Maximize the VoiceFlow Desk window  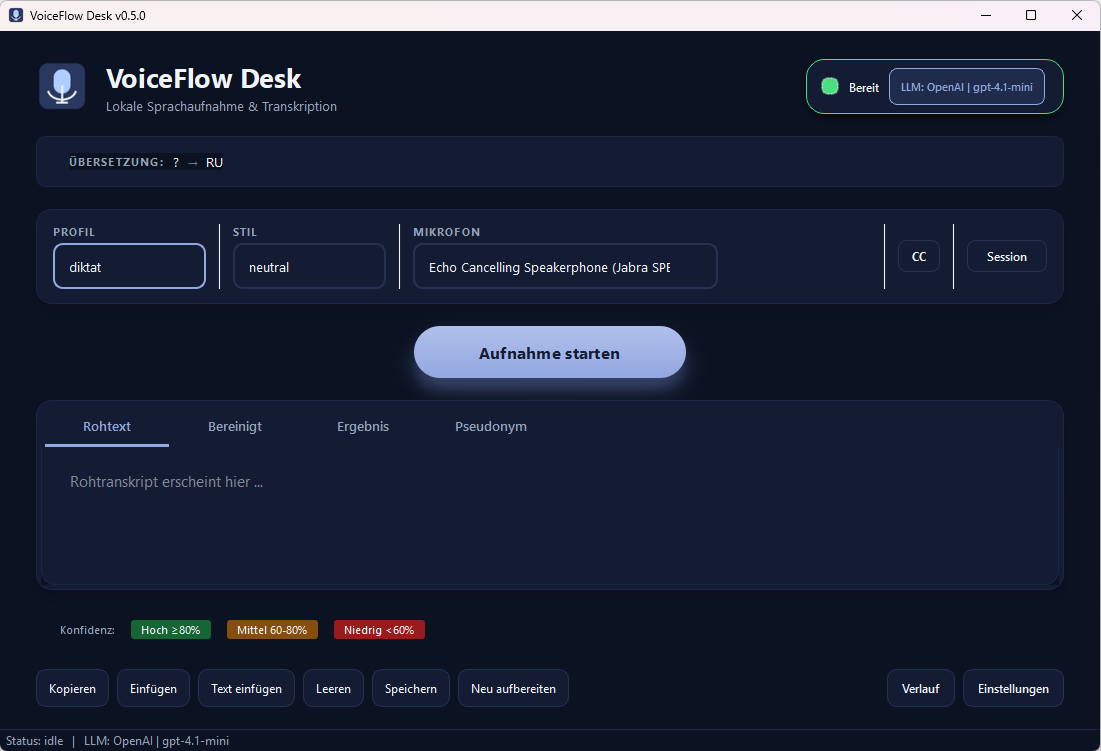[1031, 15]
